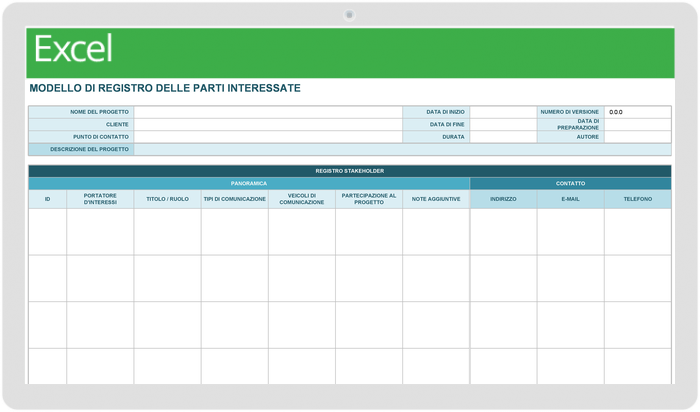Select the DURATA label cell

pyautogui.click(x=436, y=137)
